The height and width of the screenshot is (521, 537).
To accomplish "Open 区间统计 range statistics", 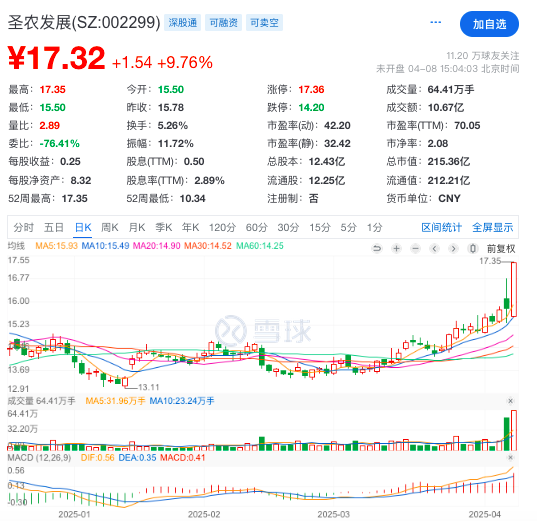I will pos(441,227).
